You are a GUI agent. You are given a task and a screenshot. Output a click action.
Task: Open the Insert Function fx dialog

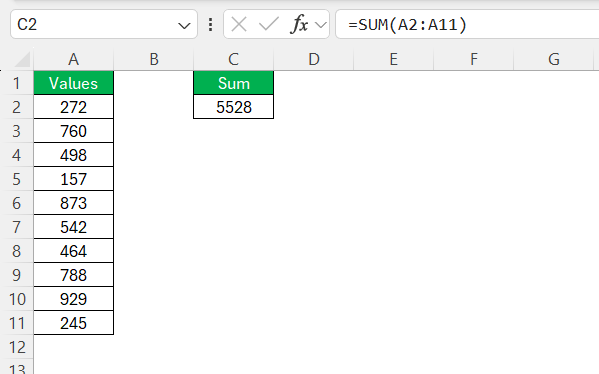299,25
